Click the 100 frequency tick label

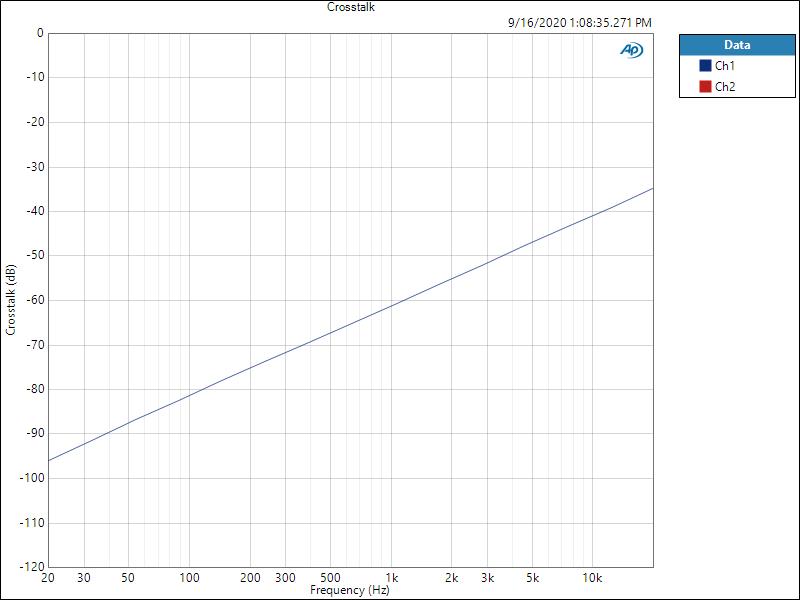point(189,578)
